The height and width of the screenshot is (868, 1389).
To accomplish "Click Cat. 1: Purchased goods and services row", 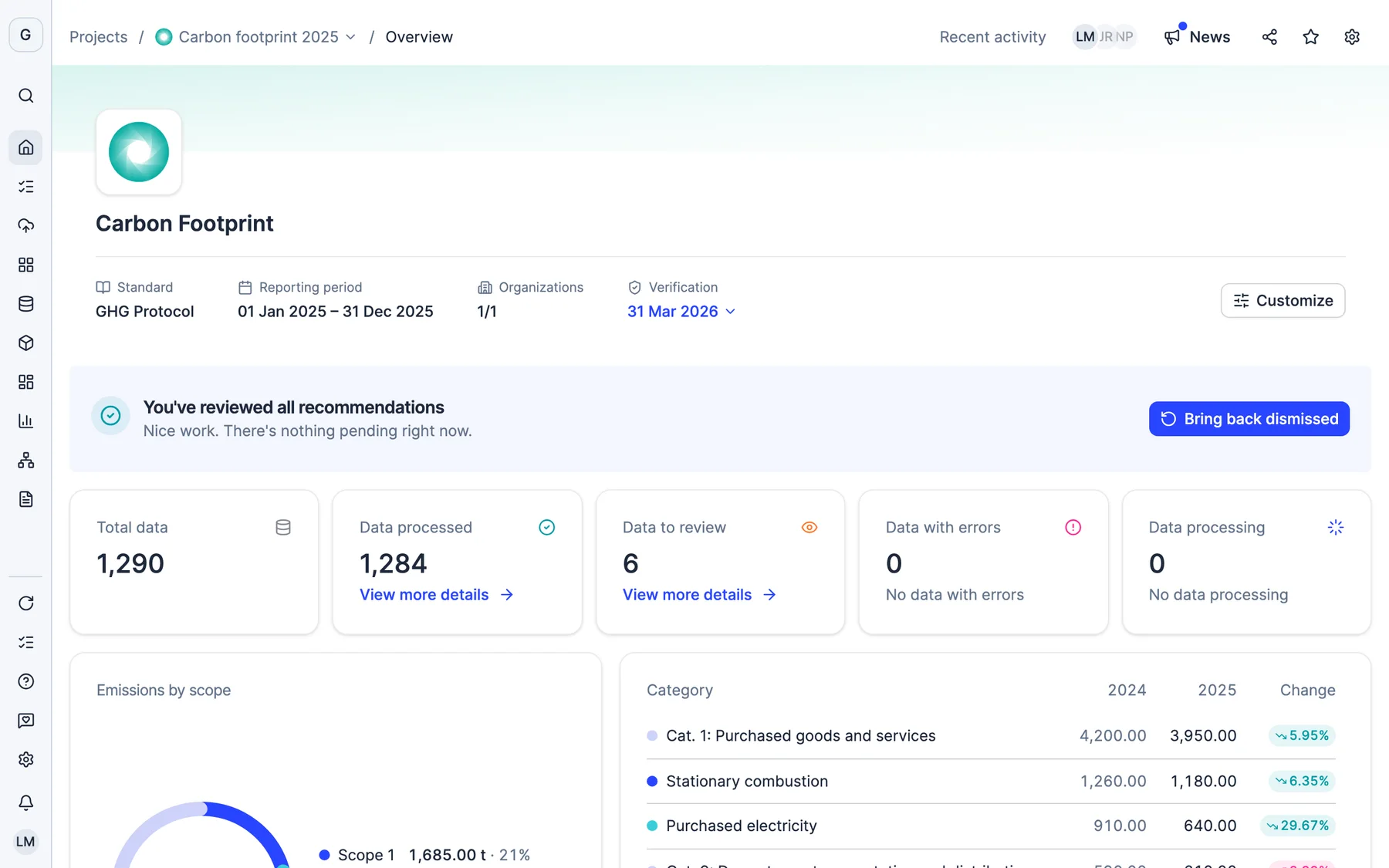I will point(991,736).
